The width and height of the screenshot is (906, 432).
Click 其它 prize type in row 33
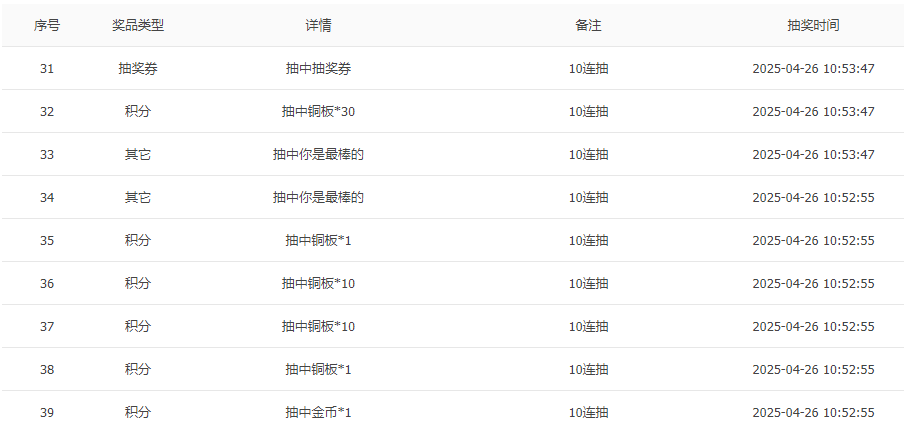click(x=138, y=155)
